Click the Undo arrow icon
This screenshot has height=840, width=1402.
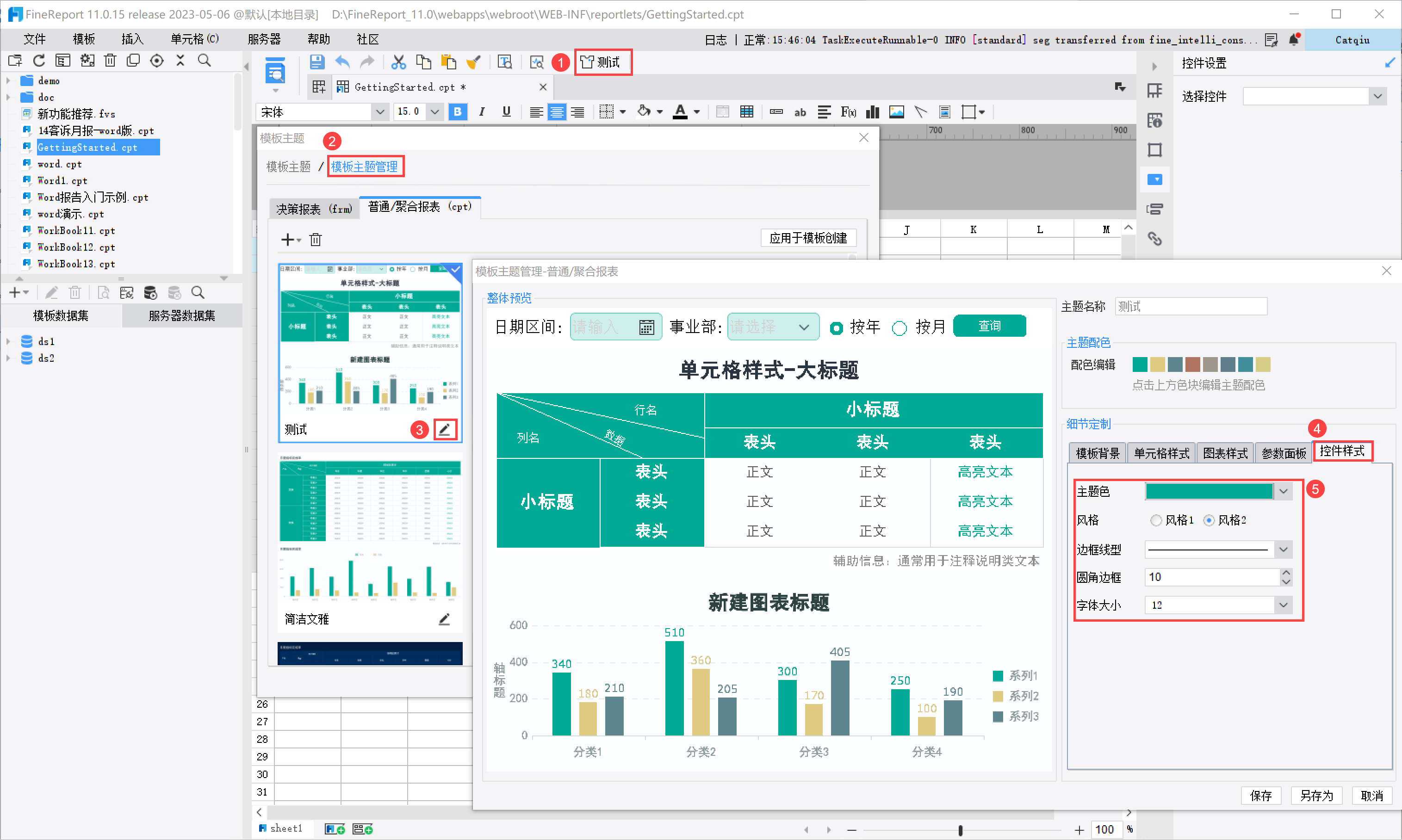(342, 62)
